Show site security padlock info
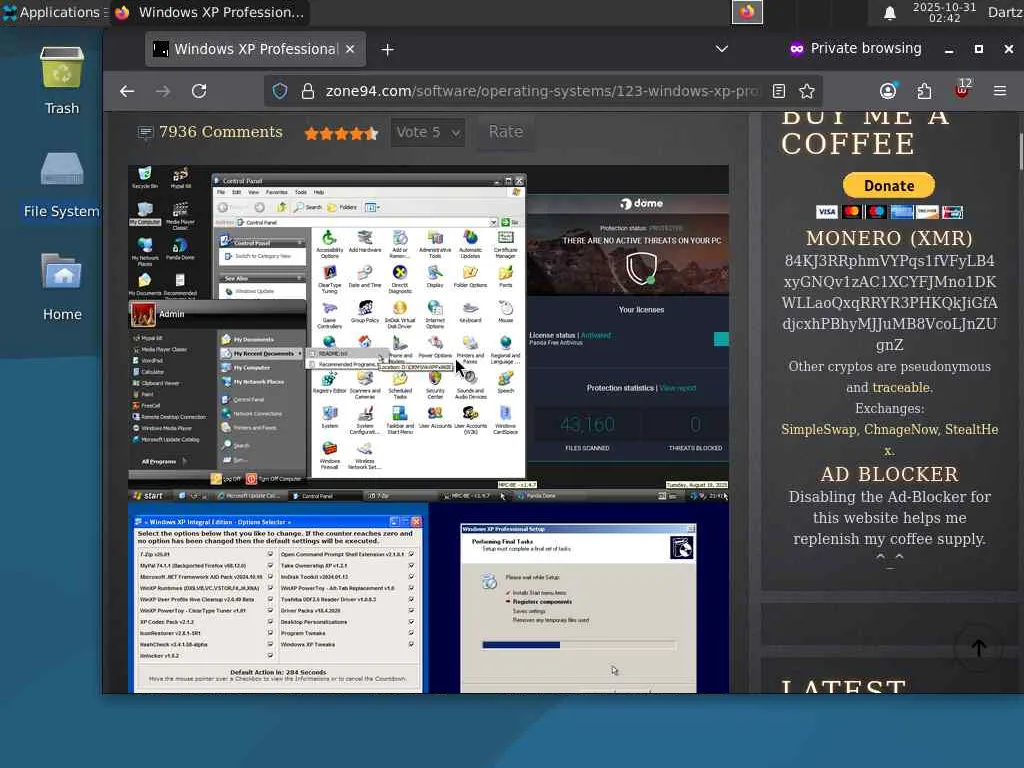The width and height of the screenshot is (1024, 768). tap(308, 91)
